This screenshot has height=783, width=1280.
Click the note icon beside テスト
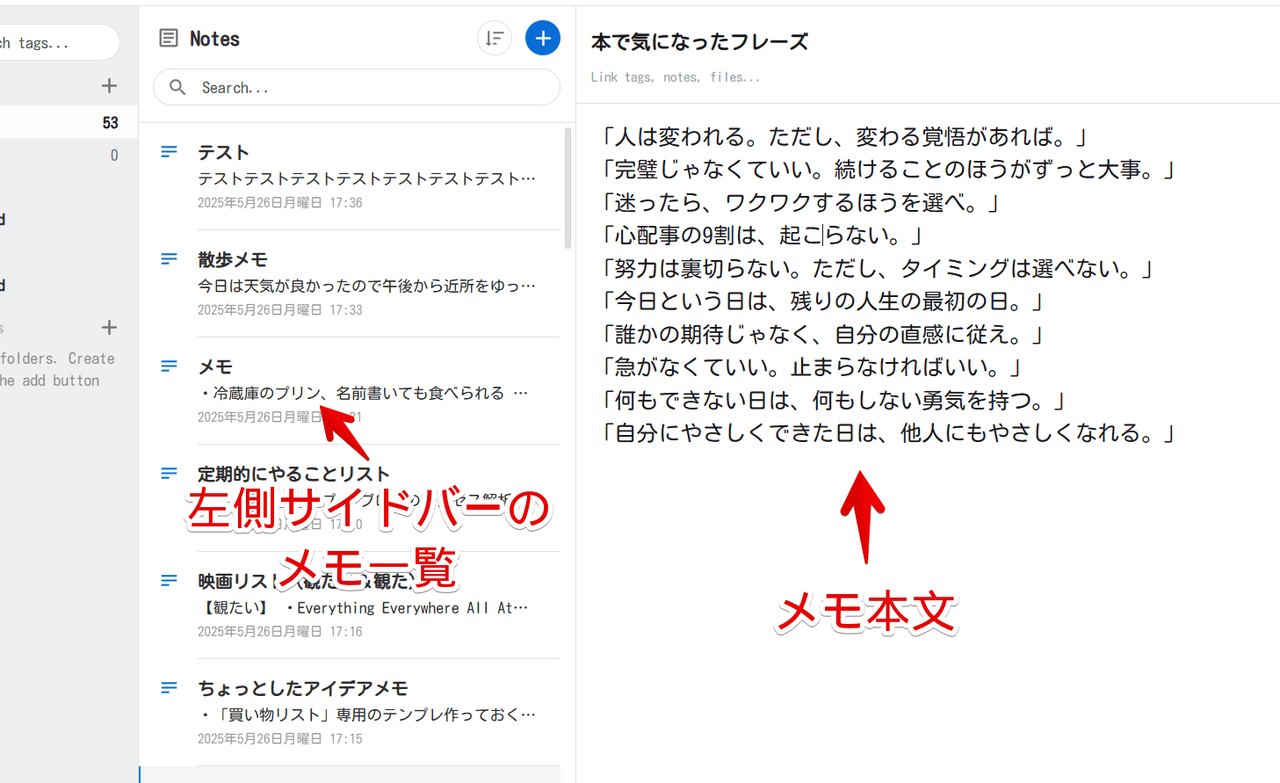pos(169,152)
